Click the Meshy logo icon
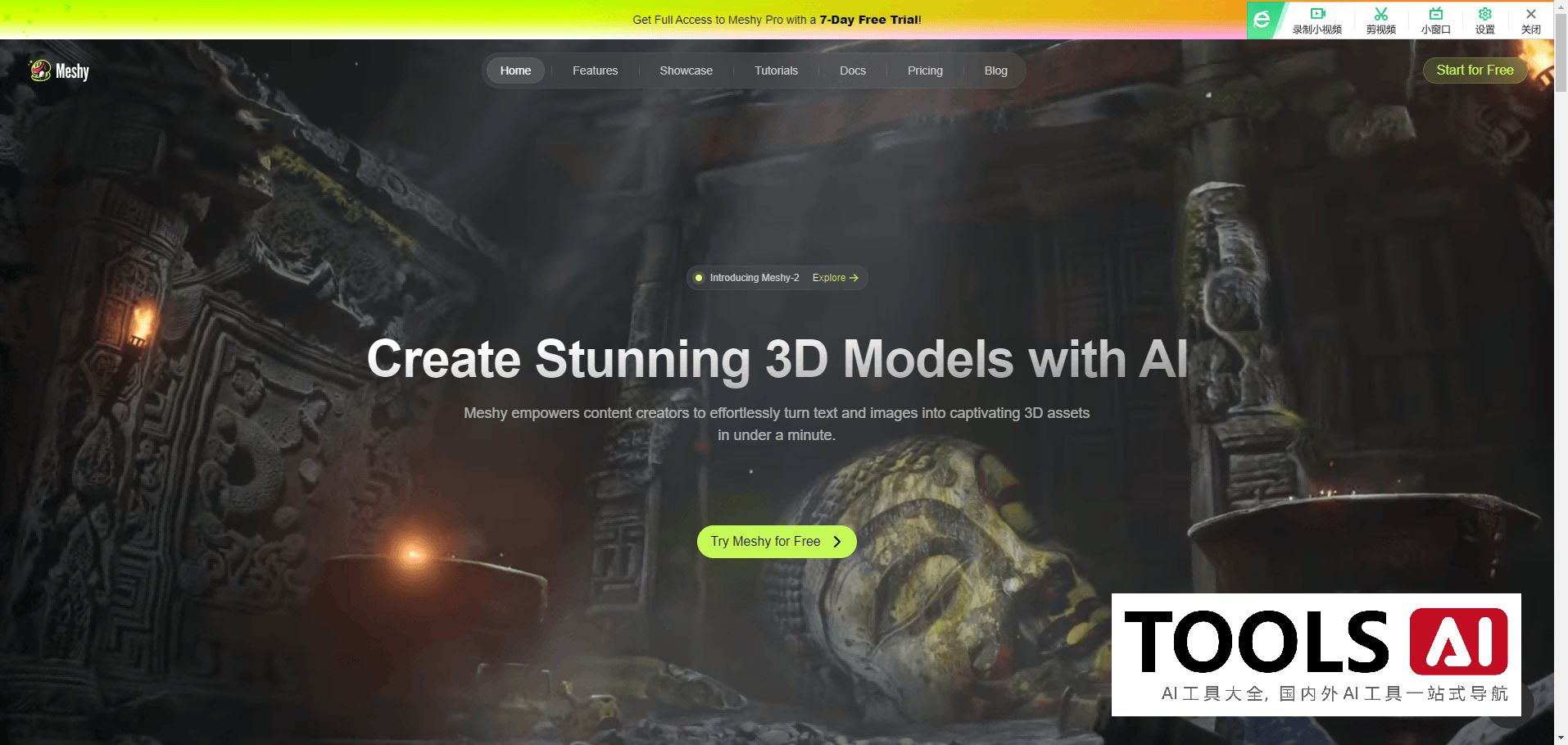The height and width of the screenshot is (745, 1568). pyautogui.click(x=40, y=70)
